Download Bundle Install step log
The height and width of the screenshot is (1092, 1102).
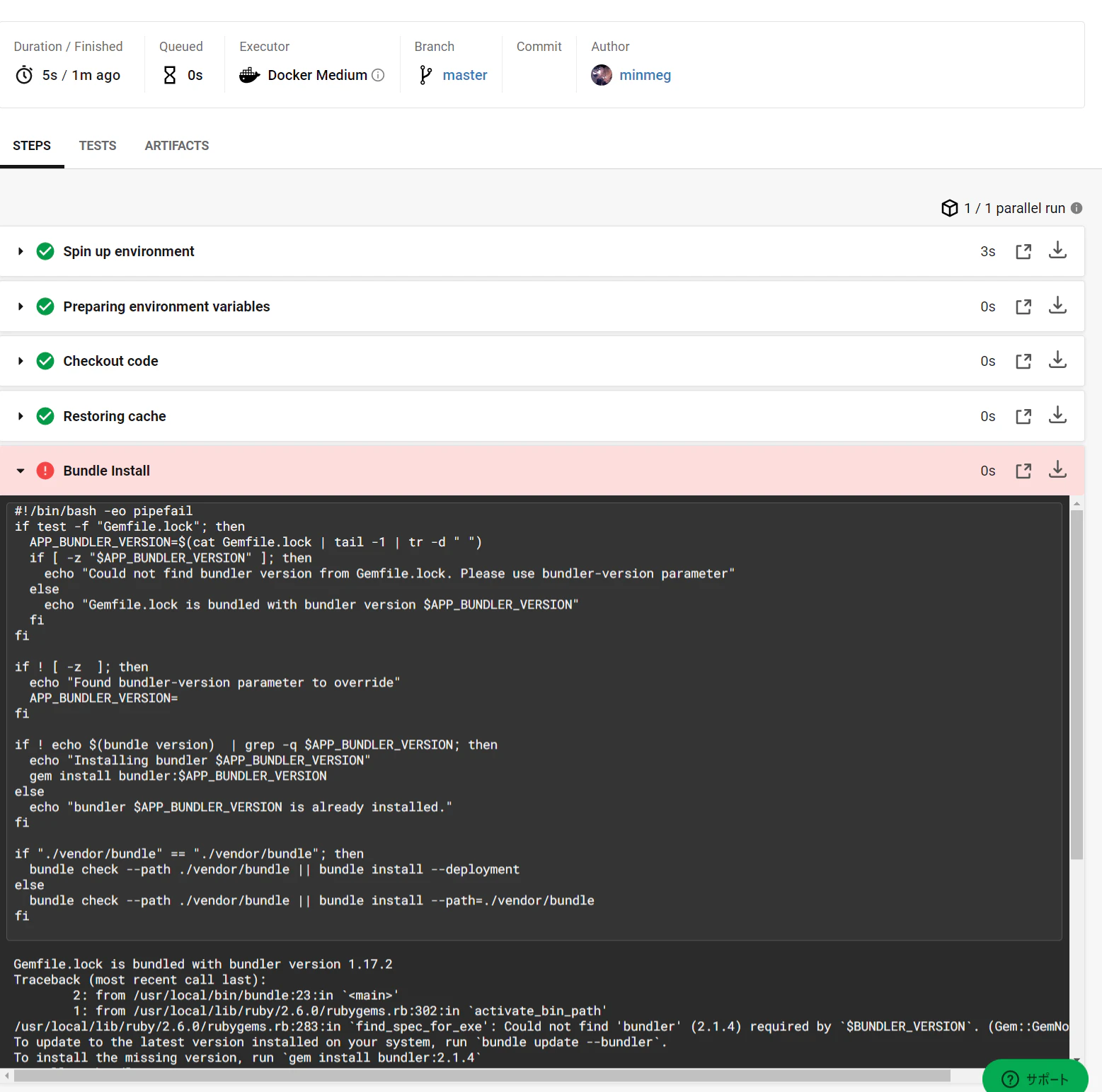coord(1057,469)
